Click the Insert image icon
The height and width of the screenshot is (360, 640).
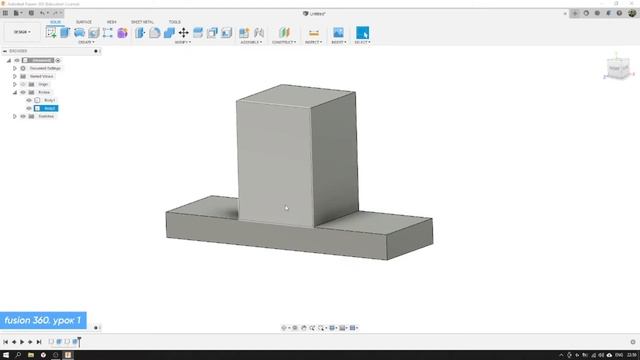pos(338,33)
